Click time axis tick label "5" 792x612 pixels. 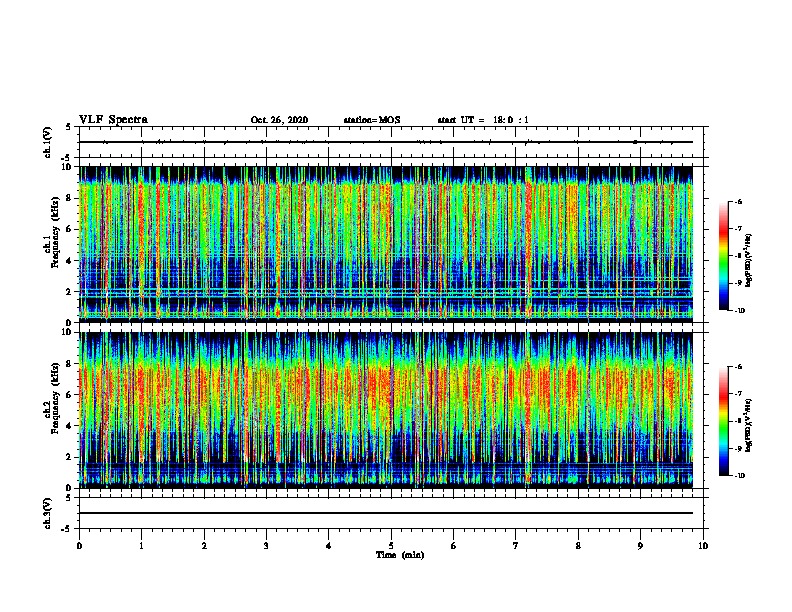(x=391, y=545)
